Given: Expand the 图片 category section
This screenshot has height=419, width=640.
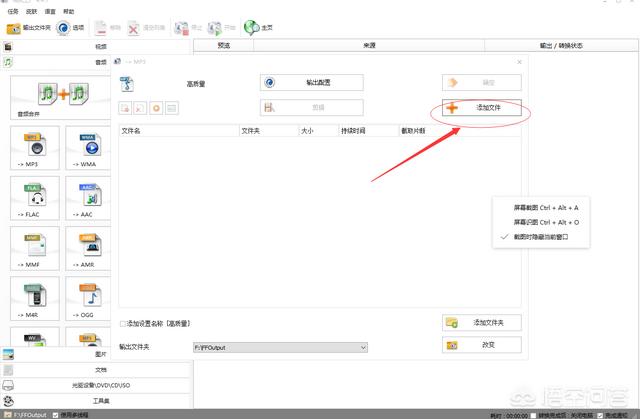Looking at the screenshot, I should pyautogui.click(x=100, y=354).
